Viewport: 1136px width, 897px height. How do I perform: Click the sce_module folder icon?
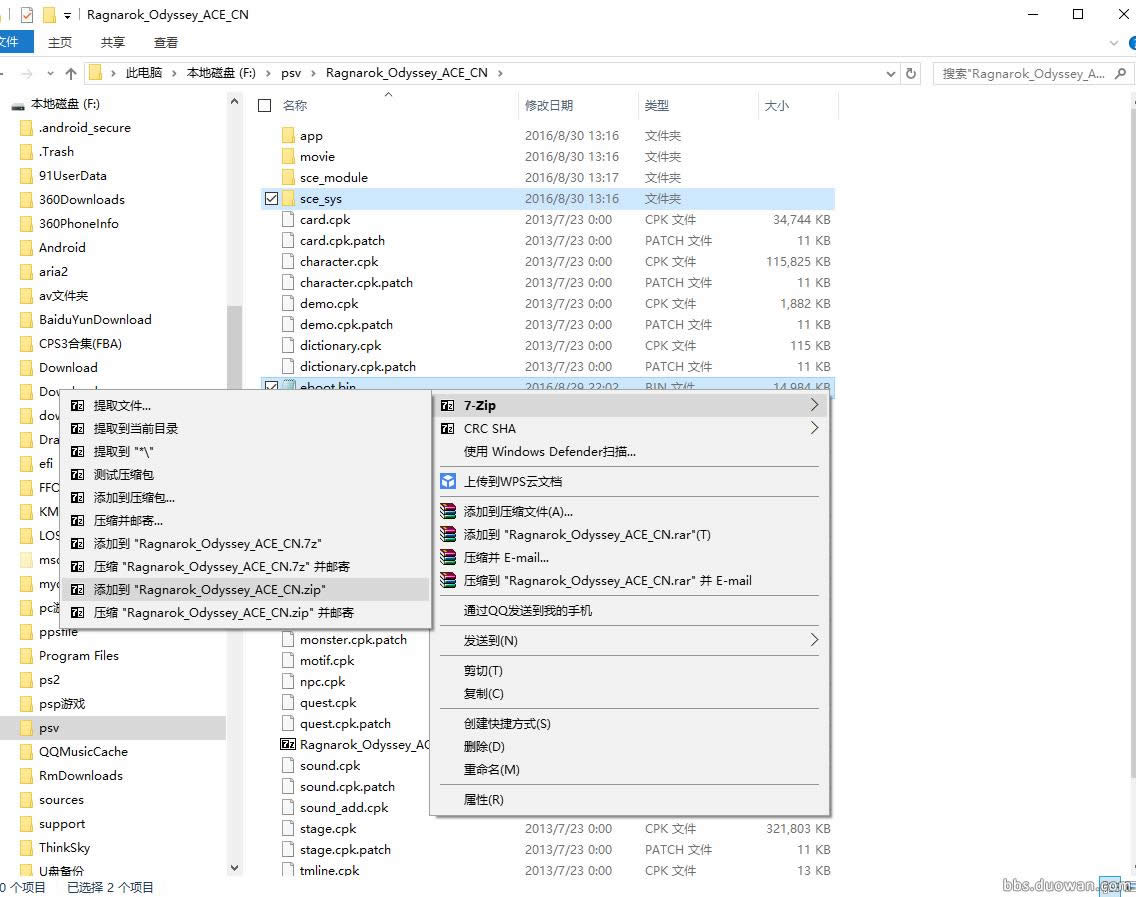click(x=288, y=178)
